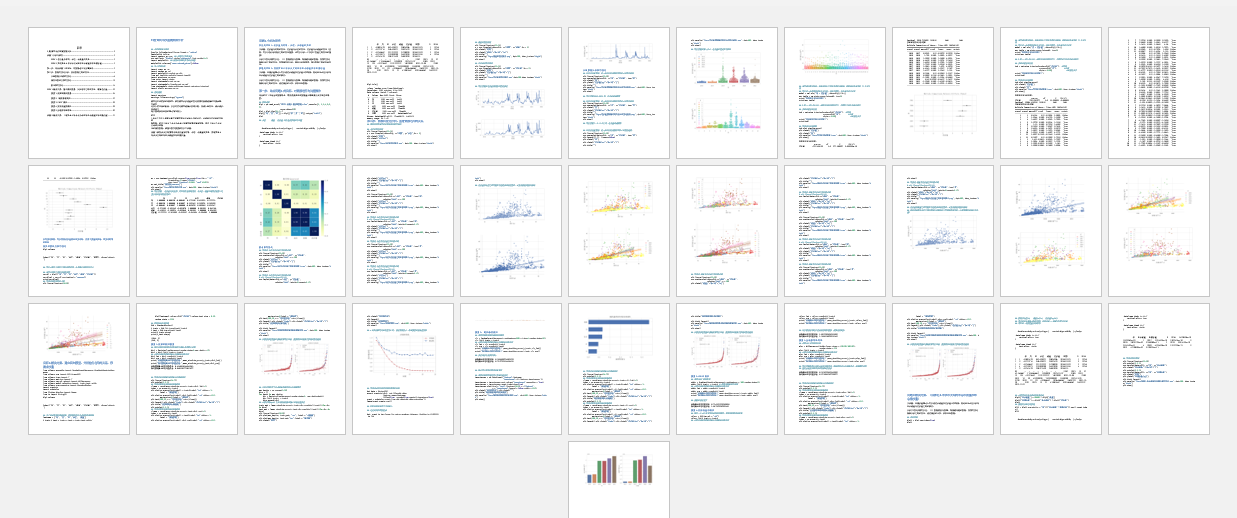Open the horizontal blue bar chart page
The image size is (1237, 518).
[x=618, y=369]
